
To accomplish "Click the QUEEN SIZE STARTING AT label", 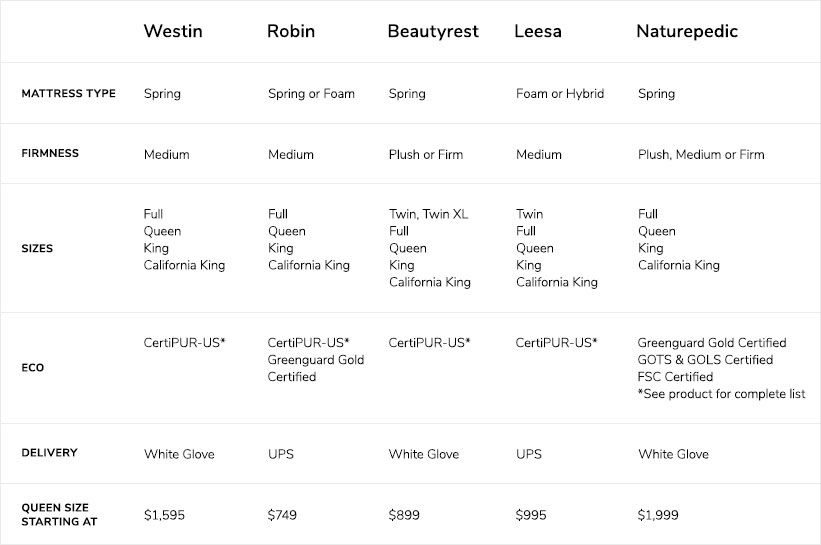I will click(x=59, y=514).
